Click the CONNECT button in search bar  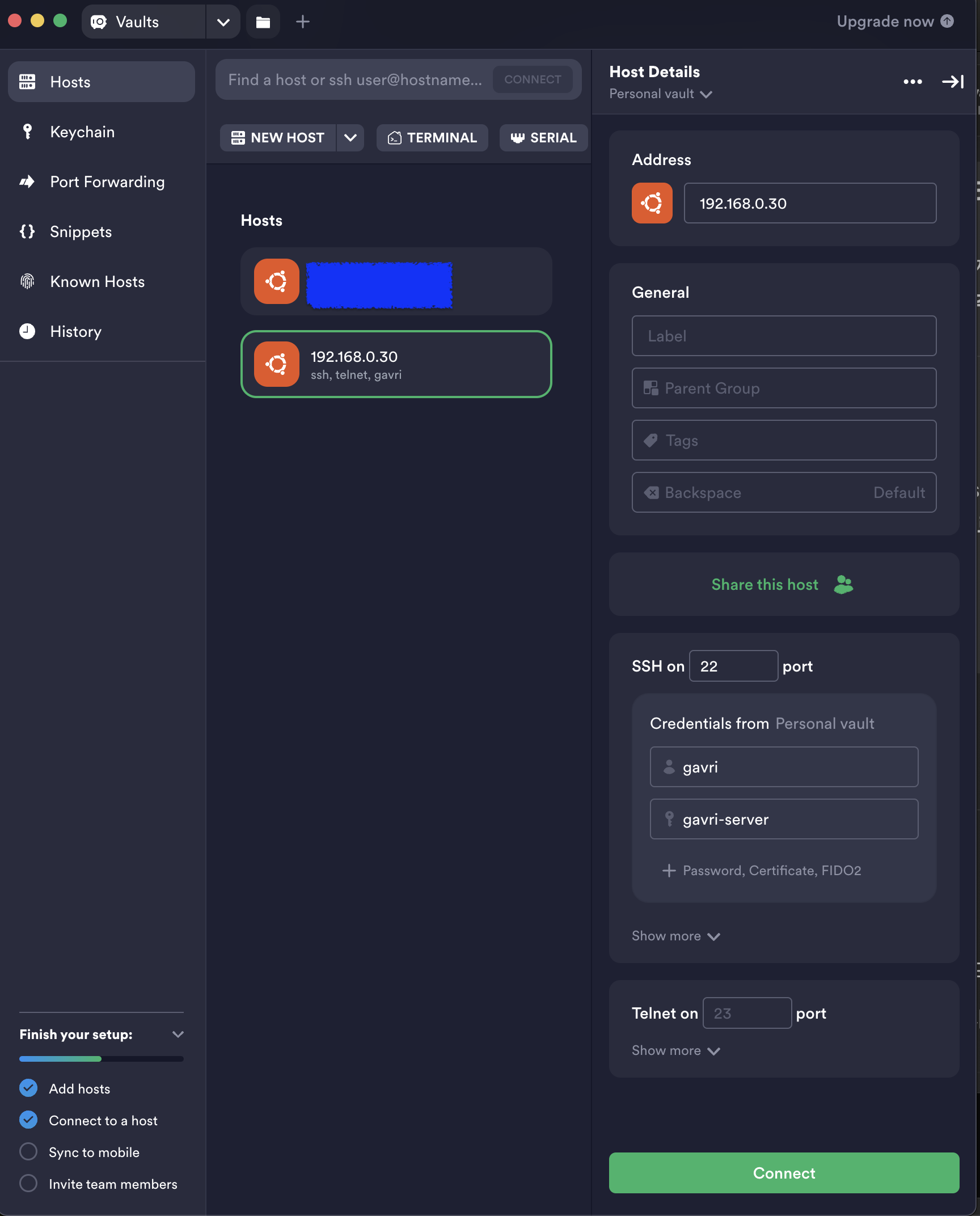(533, 79)
